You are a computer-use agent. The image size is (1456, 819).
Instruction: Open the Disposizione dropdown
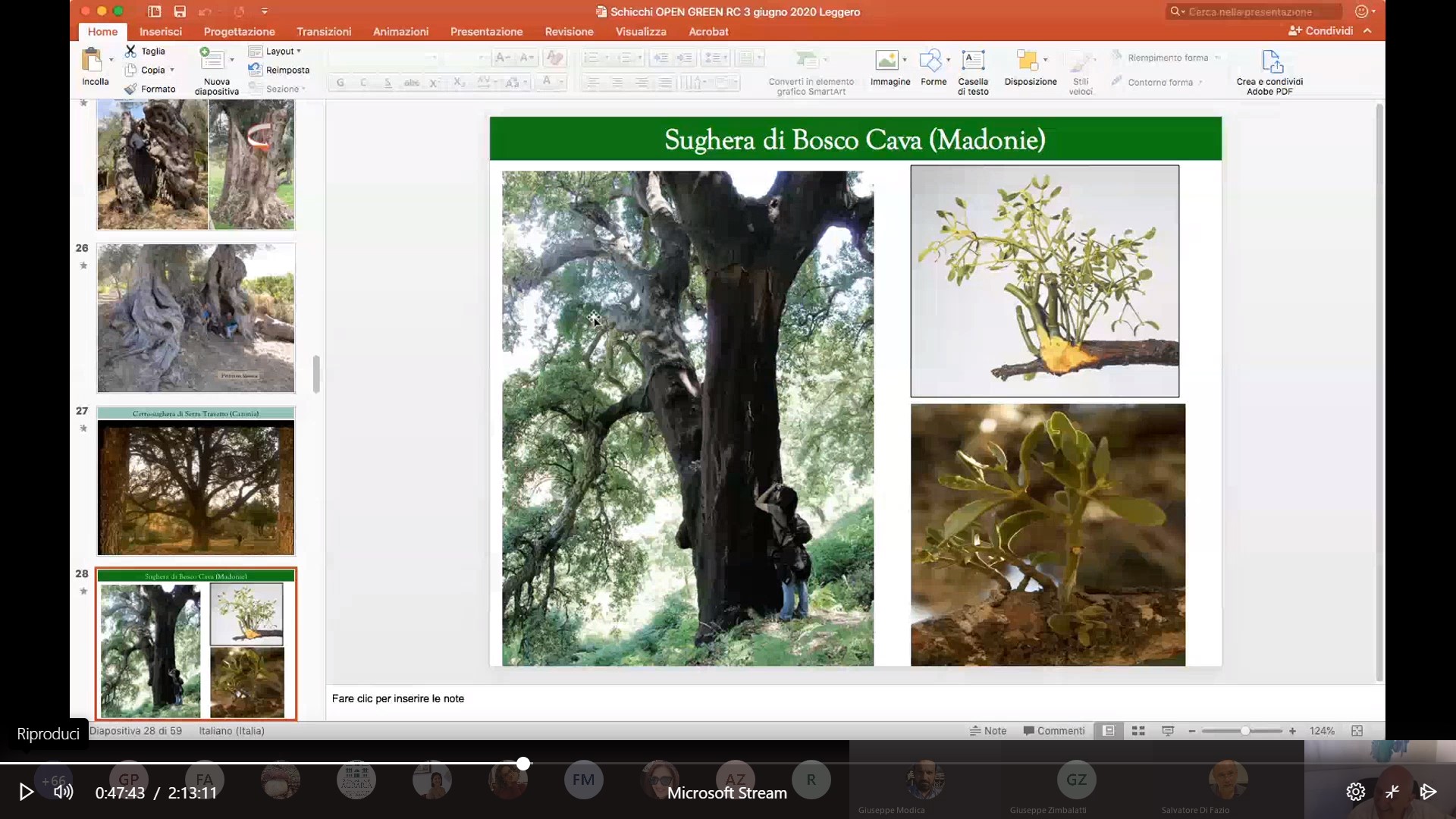click(1030, 62)
